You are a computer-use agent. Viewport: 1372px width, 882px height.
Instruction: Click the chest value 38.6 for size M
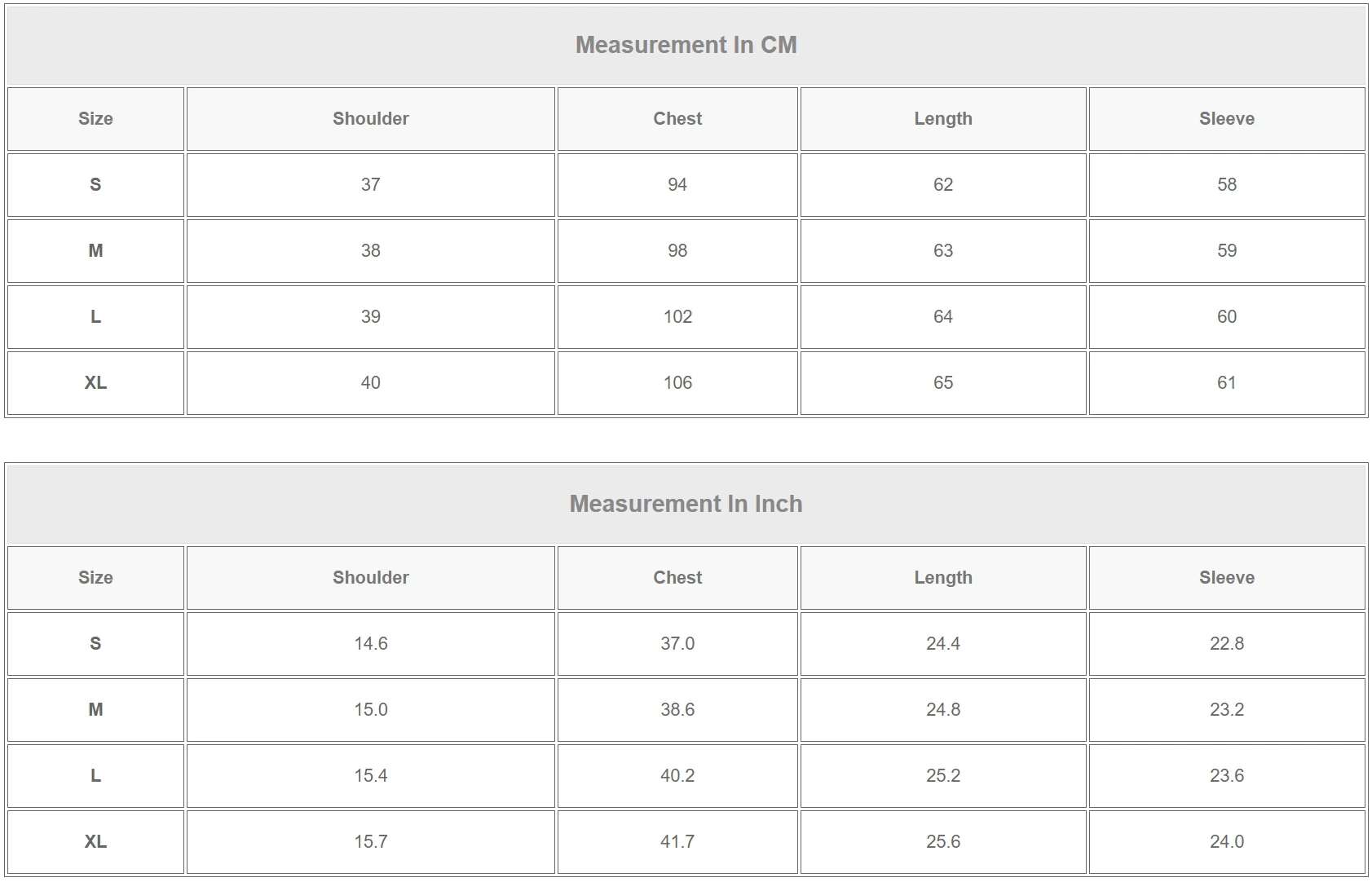click(677, 710)
